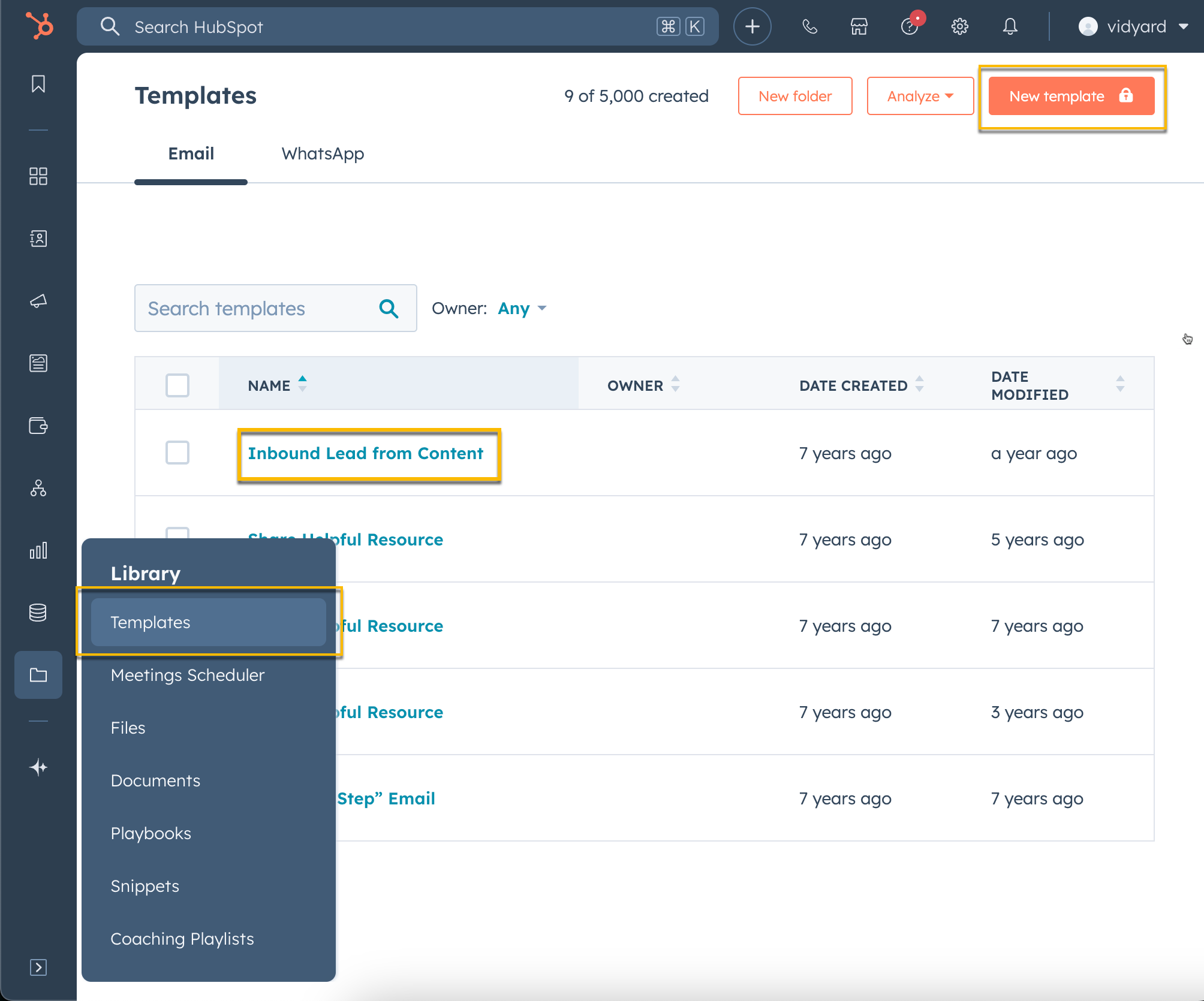Expand the Analyze dropdown button
Screen dimensions: 1204x1001
tap(920, 96)
